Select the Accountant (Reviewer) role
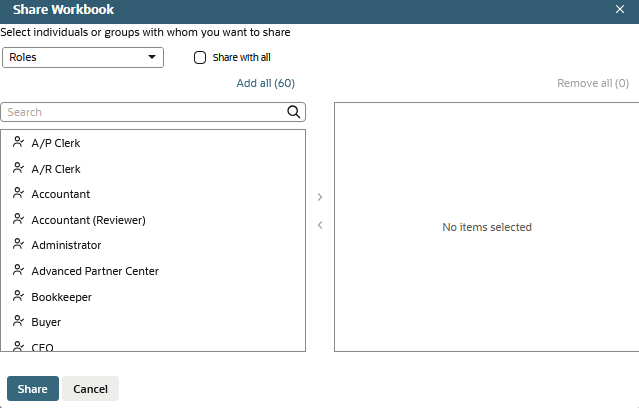Viewport: 639px width, 408px height. [153, 220]
